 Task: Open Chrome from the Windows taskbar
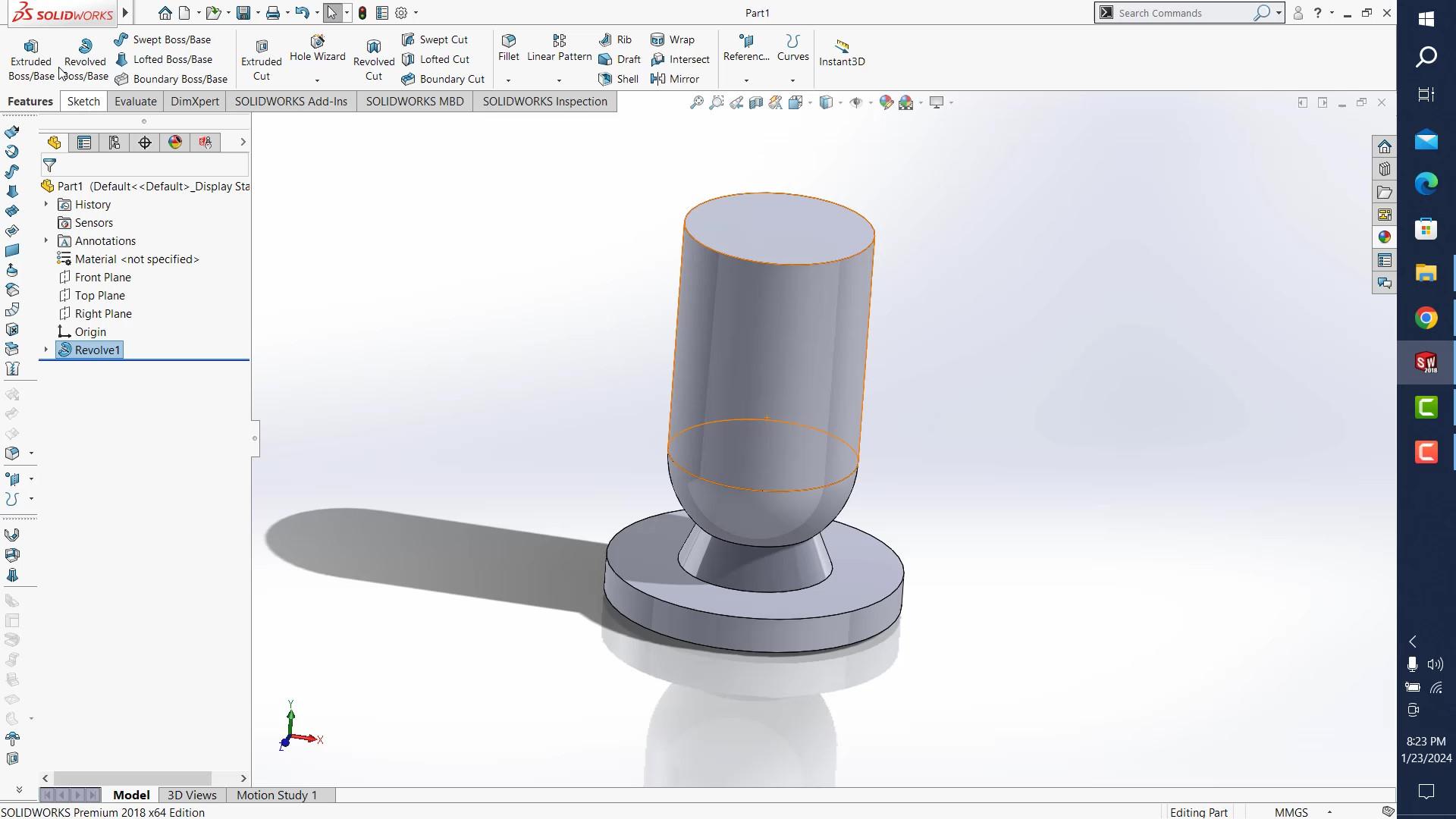pos(1426,318)
